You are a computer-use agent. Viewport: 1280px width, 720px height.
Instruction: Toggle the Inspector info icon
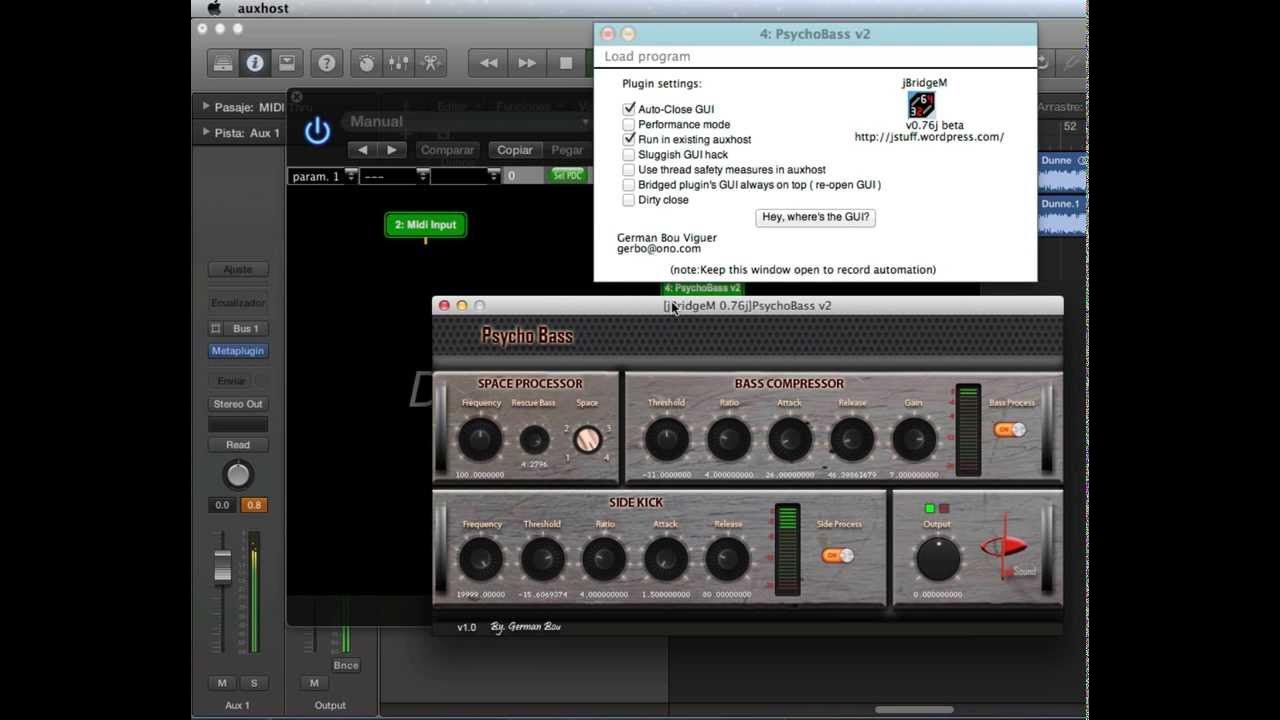click(x=254, y=63)
